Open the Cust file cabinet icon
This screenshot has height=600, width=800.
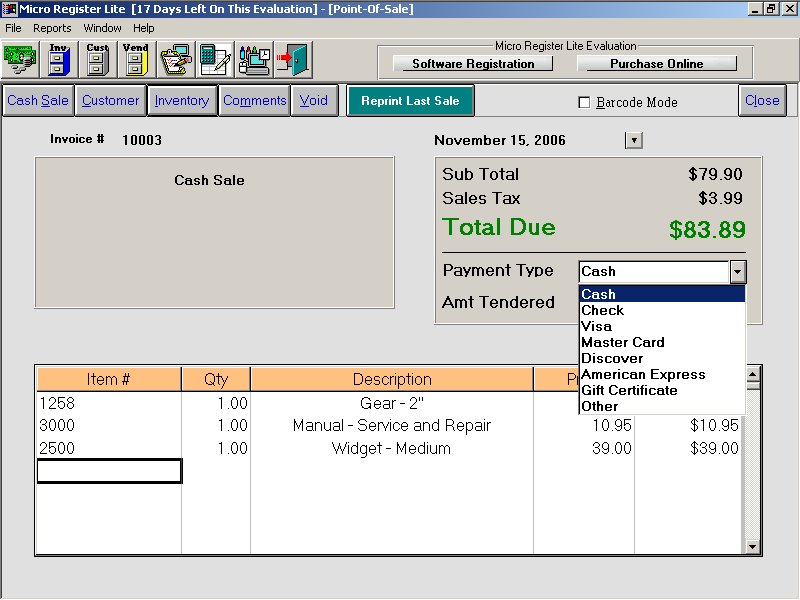coord(97,60)
